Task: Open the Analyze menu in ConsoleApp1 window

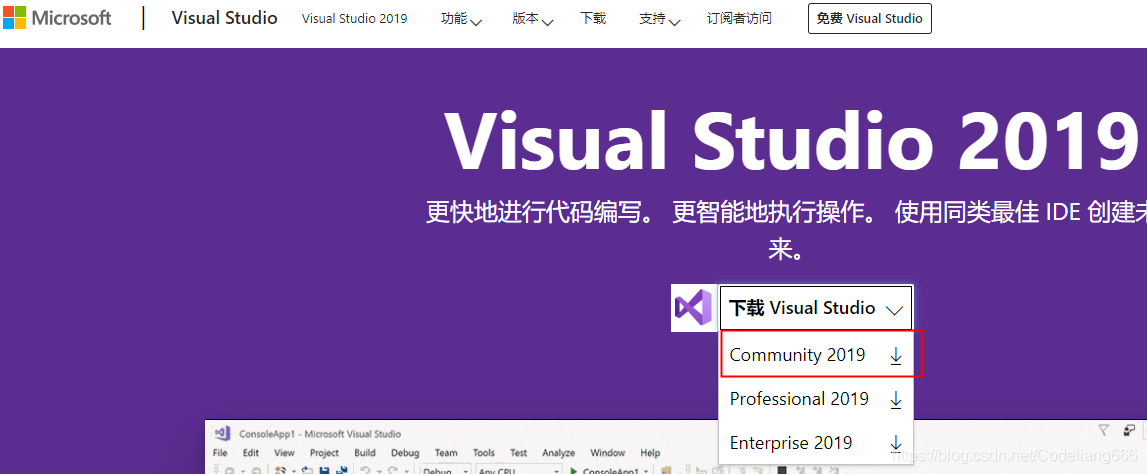Action: point(559,453)
